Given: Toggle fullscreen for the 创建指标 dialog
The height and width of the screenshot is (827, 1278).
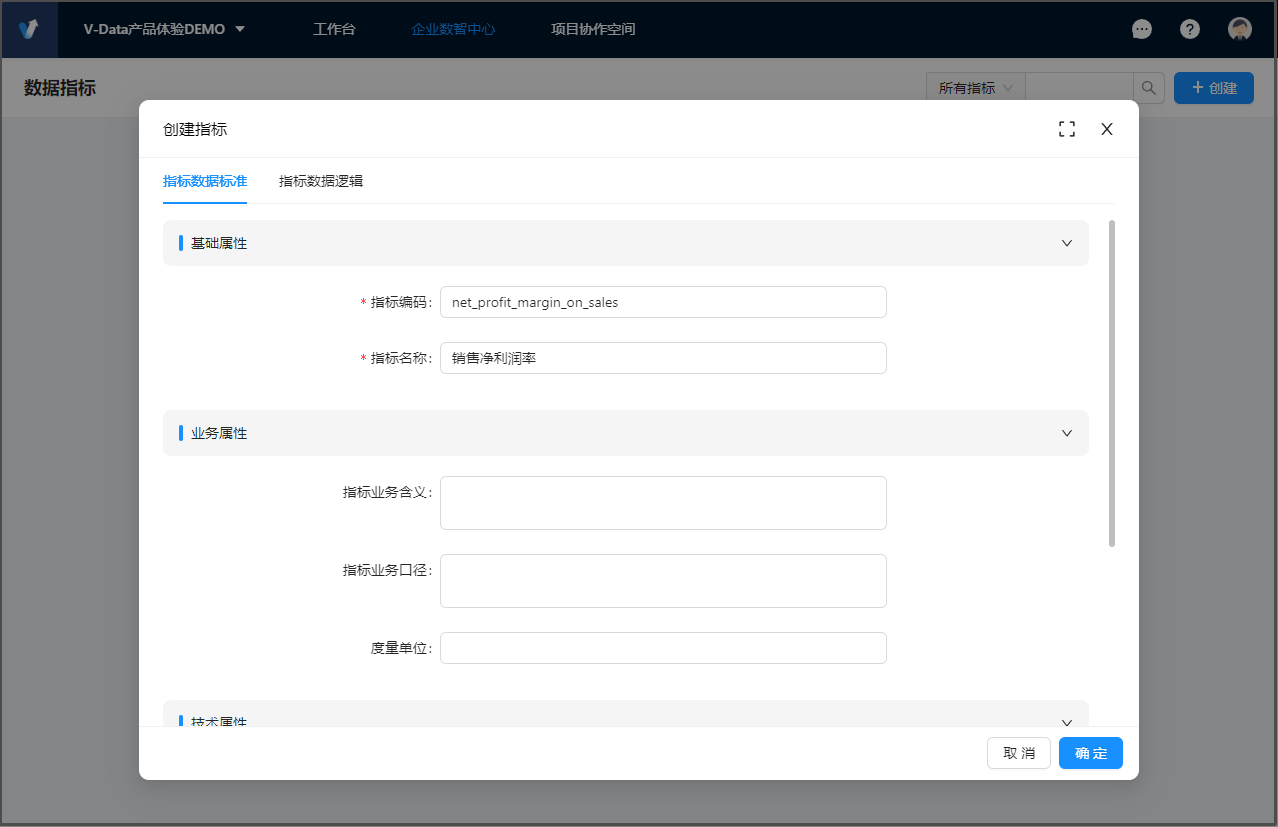Looking at the screenshot, I should pos(1067,129).
